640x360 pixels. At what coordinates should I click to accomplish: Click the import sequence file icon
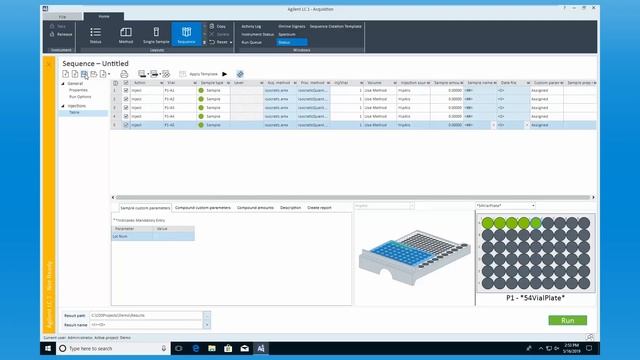[x=103, y=74]
